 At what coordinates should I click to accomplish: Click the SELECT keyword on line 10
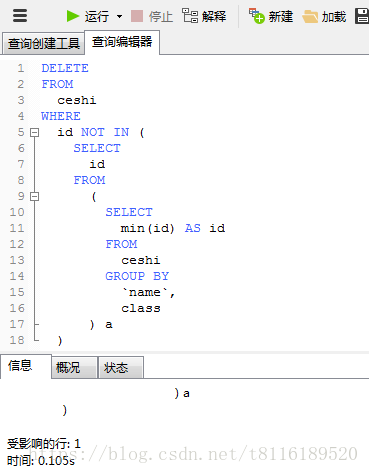(129, 212)
